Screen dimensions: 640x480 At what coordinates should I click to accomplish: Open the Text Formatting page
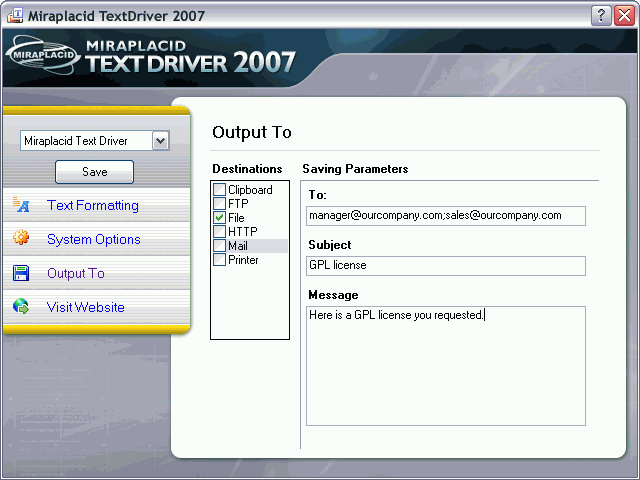pyautogui.click(x=93, y=205)
